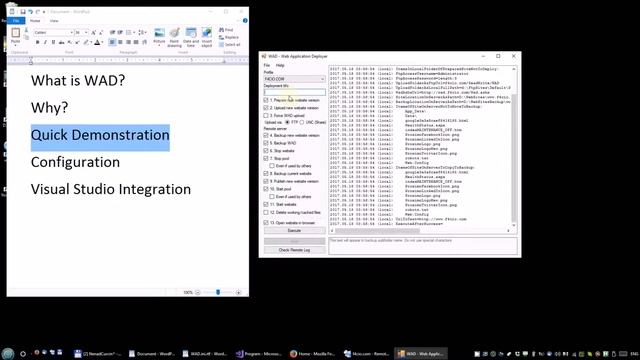Toggle '1. Prepare new website version' checkbox
The height and width of the screenshot is (360, 640).
[266, 100]
